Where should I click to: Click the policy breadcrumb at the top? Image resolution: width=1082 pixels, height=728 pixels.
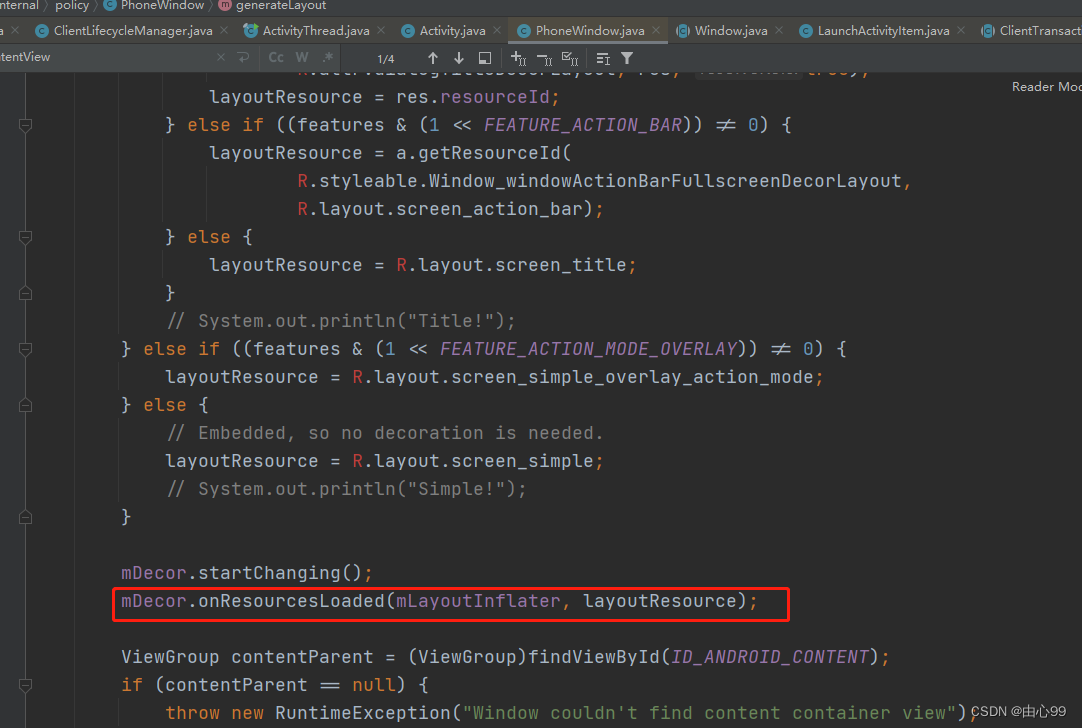(x=72, y=6)
